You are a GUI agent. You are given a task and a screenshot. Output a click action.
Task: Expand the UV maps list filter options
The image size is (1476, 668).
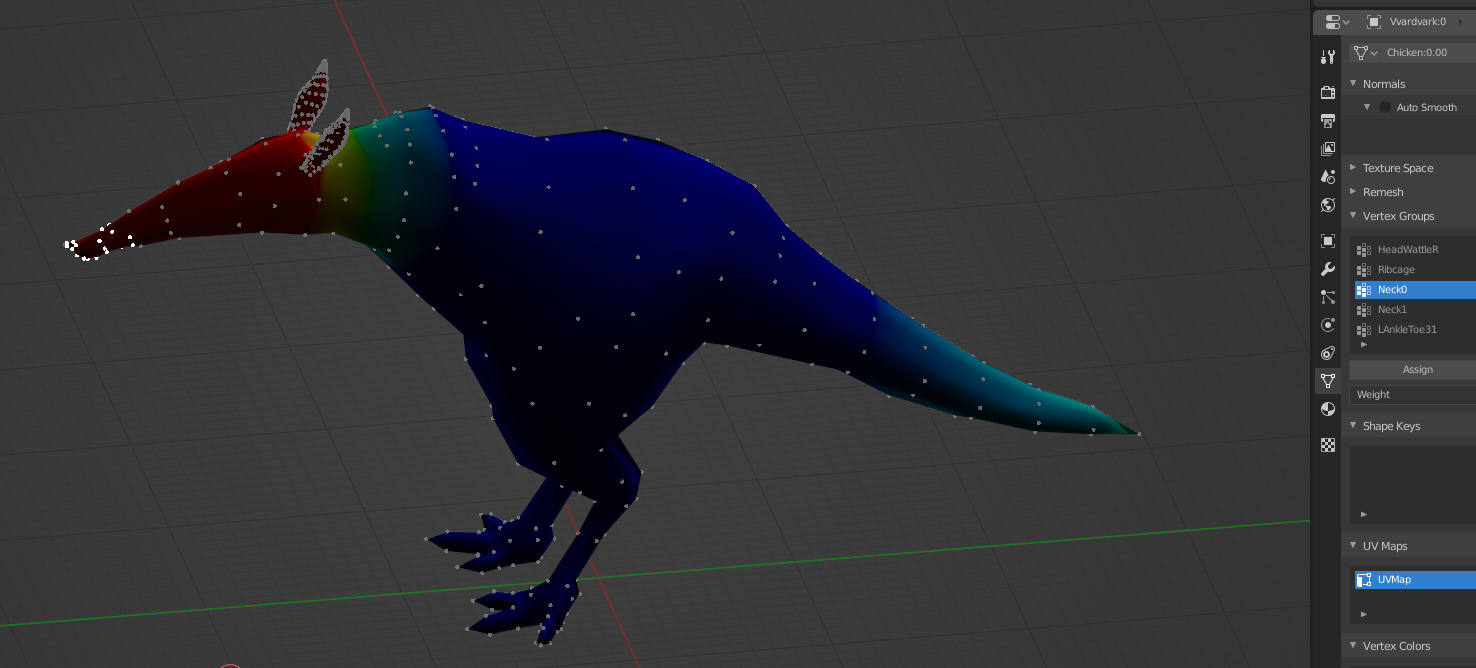point(1364,614)
